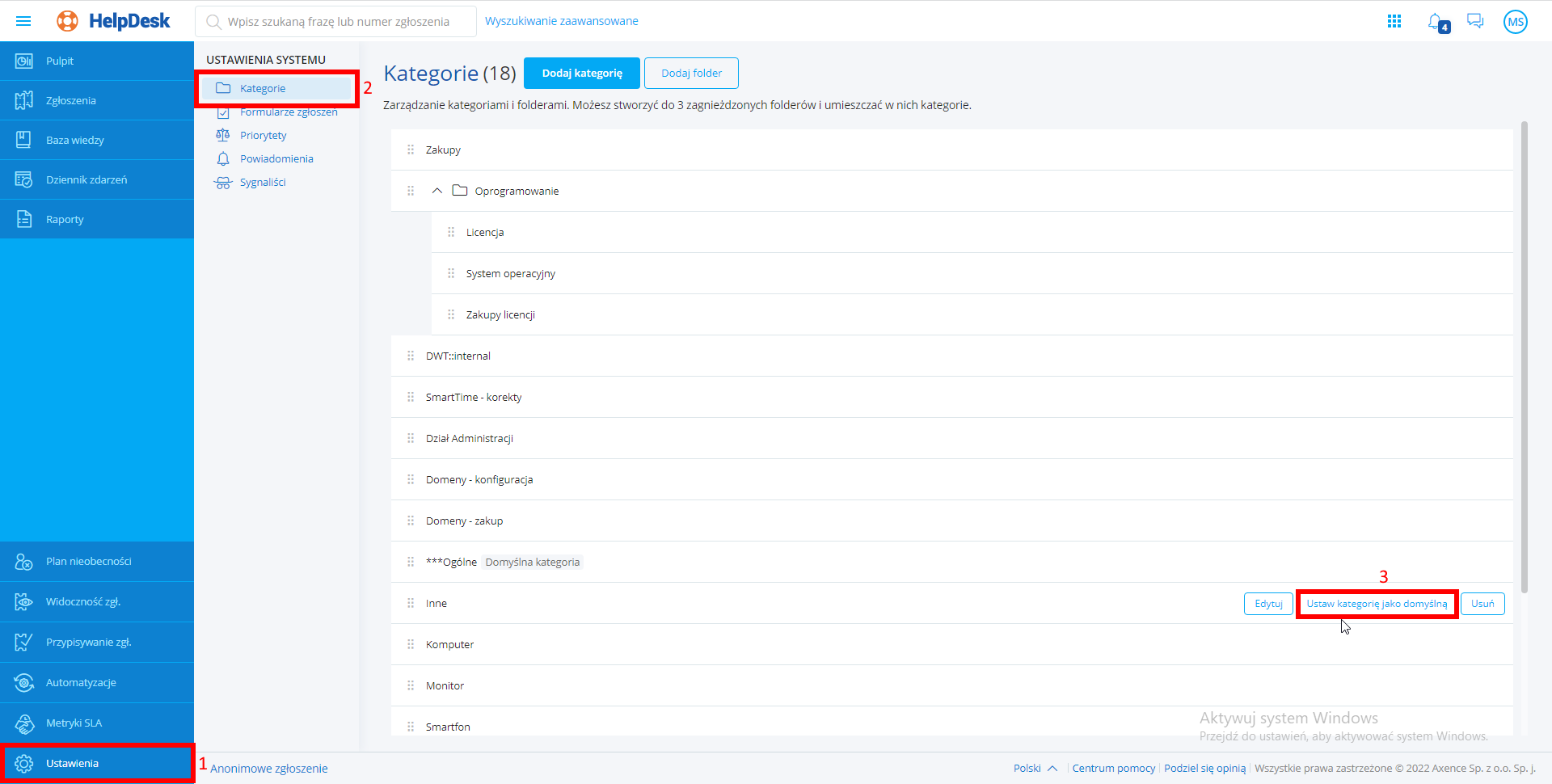1552x784 pixels.
Task: Select Domeny - konfiguracja category
Action: pos(952,479)
